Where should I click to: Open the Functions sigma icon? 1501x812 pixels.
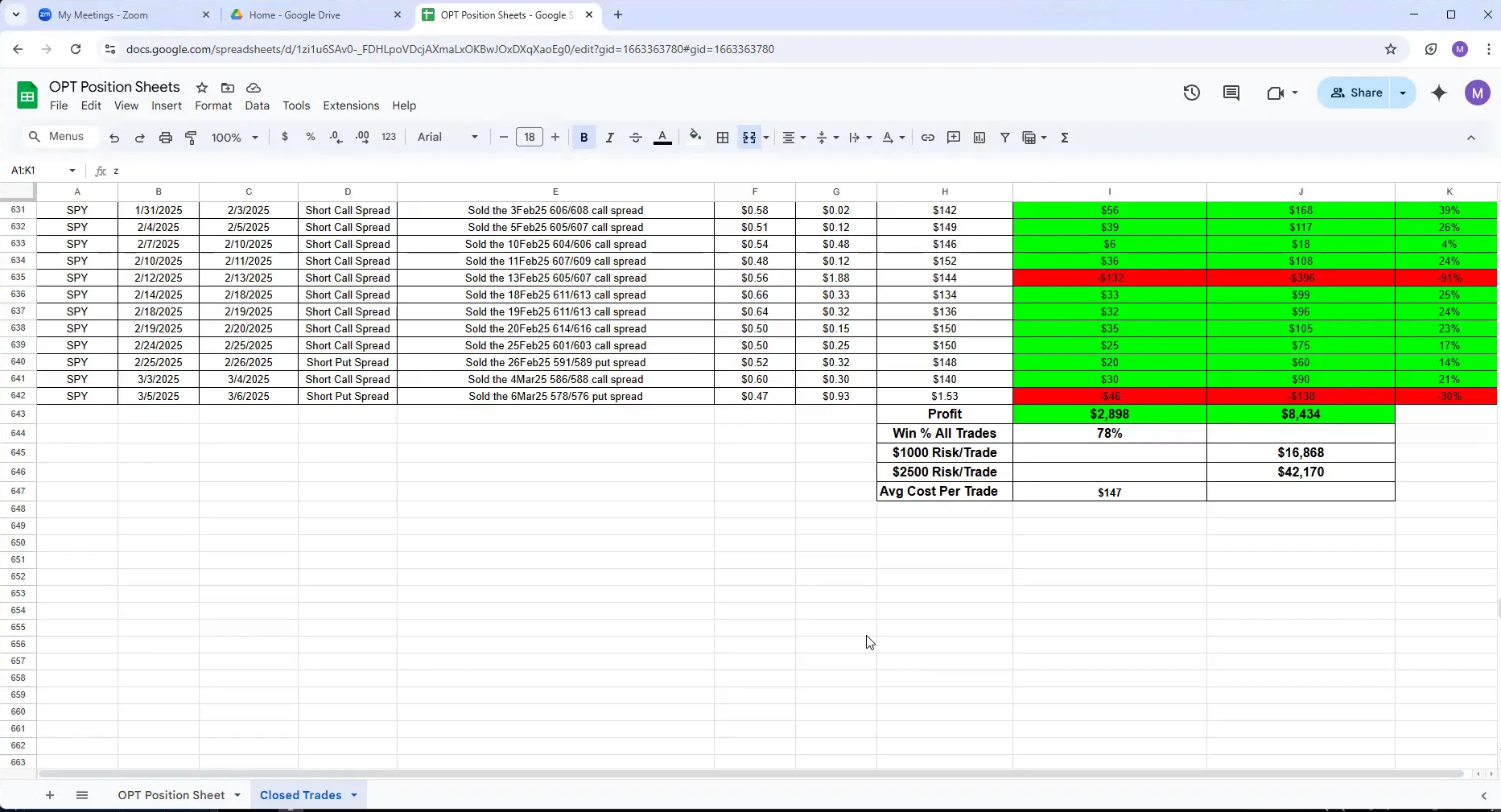1065,138
